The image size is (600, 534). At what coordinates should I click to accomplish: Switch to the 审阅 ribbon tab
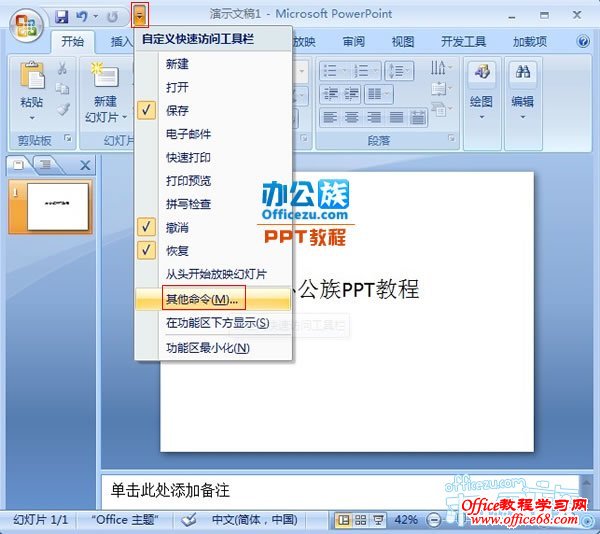pos(353,41)
